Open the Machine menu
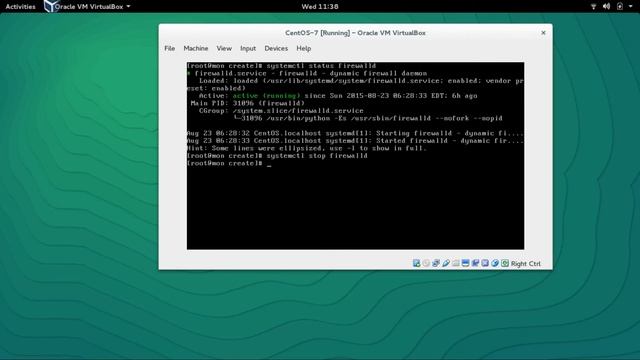This screenshot has height=360, width=640. pos(196,48)
